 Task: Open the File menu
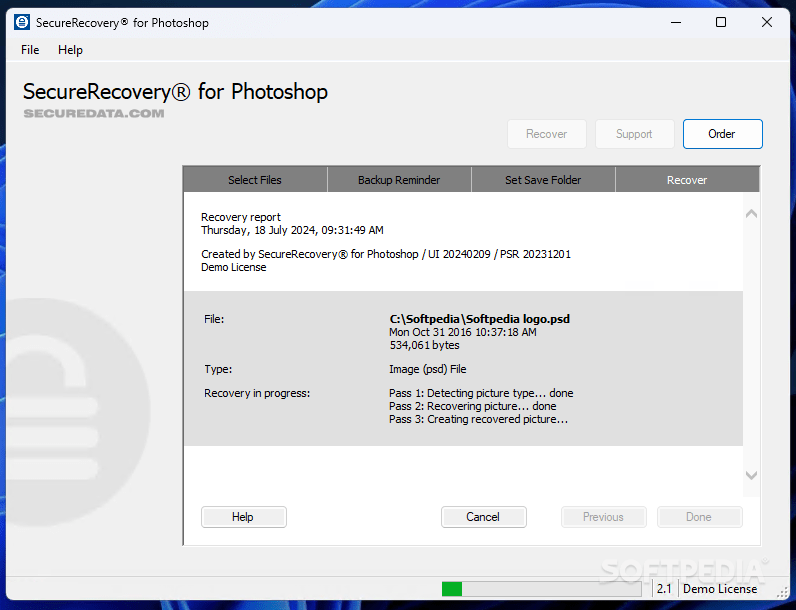30,50
